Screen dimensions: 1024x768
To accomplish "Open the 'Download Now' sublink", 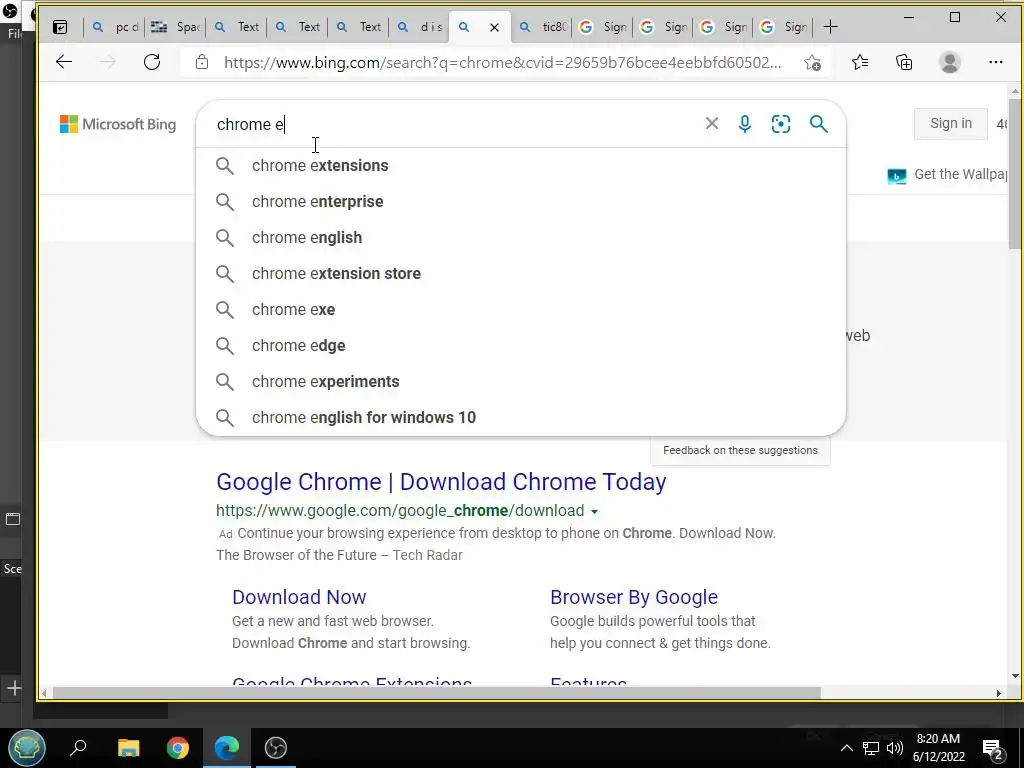I will pyautogui.click(x=299, y=597).
